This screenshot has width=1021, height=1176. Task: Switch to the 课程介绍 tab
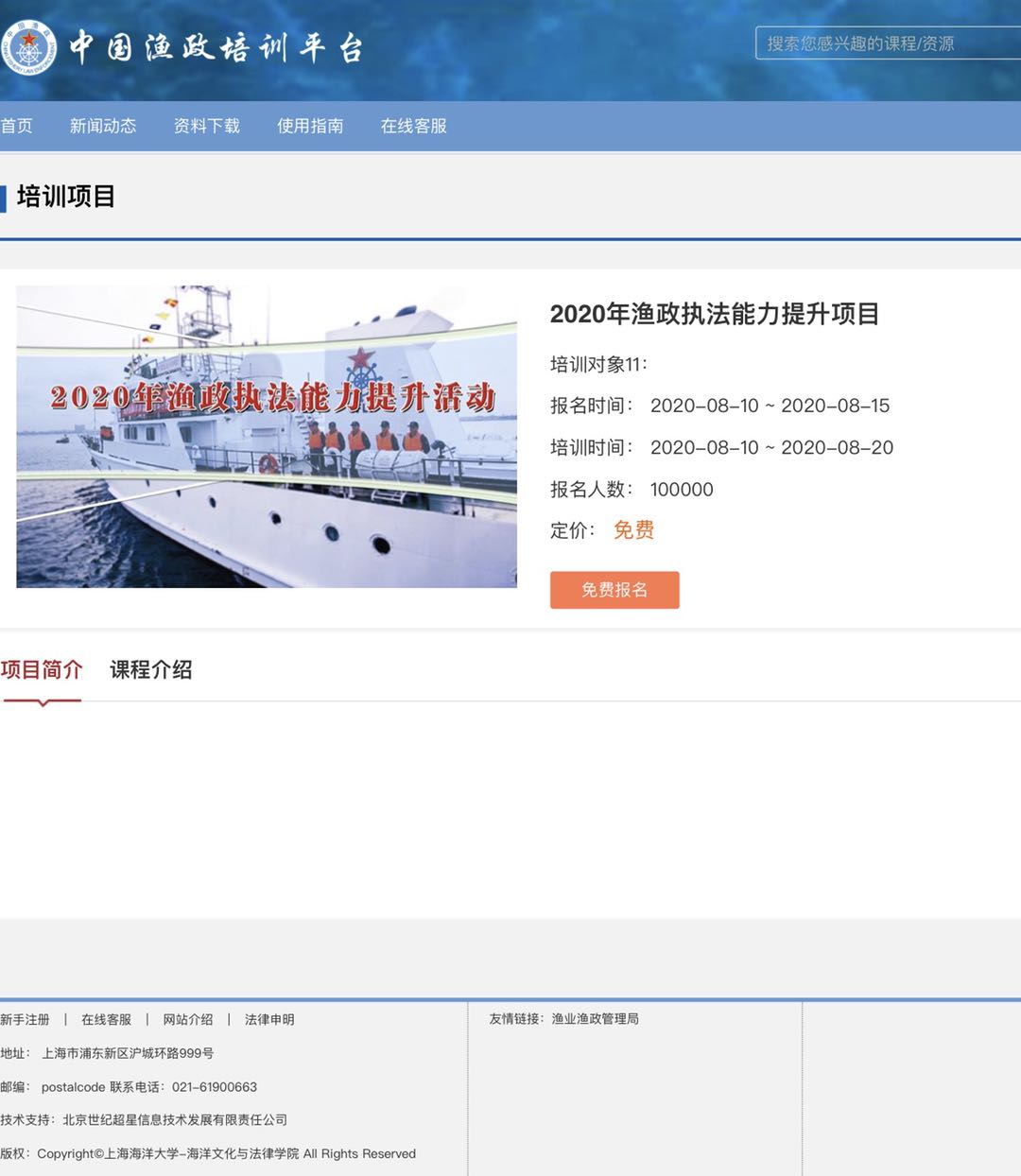[151, 670]
